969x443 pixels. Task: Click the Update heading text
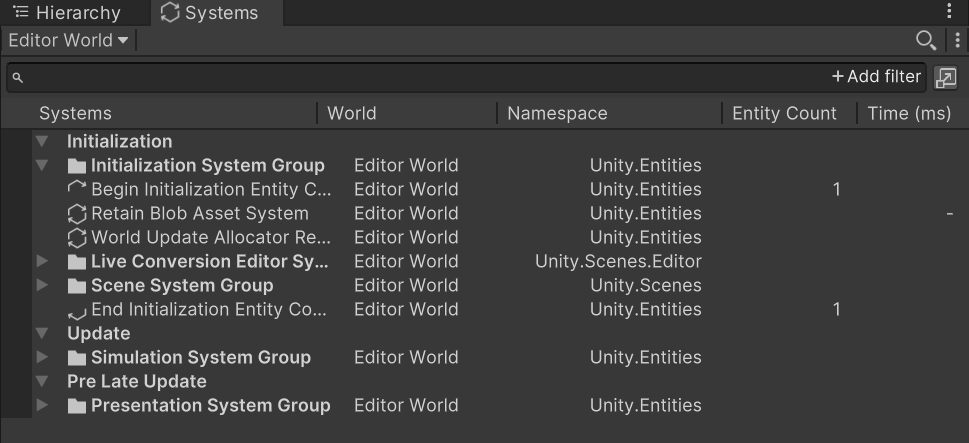[98, 334]
